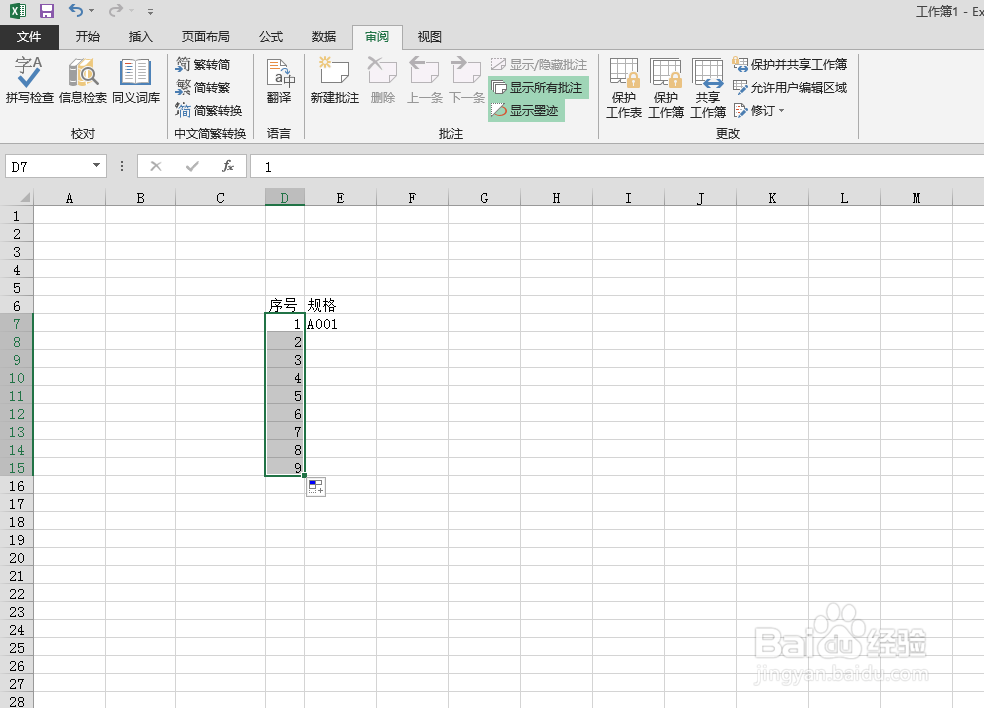The image size is (984, 708).
Task: Click 保护并共享工作簿
Action: (x=789, y=65)
